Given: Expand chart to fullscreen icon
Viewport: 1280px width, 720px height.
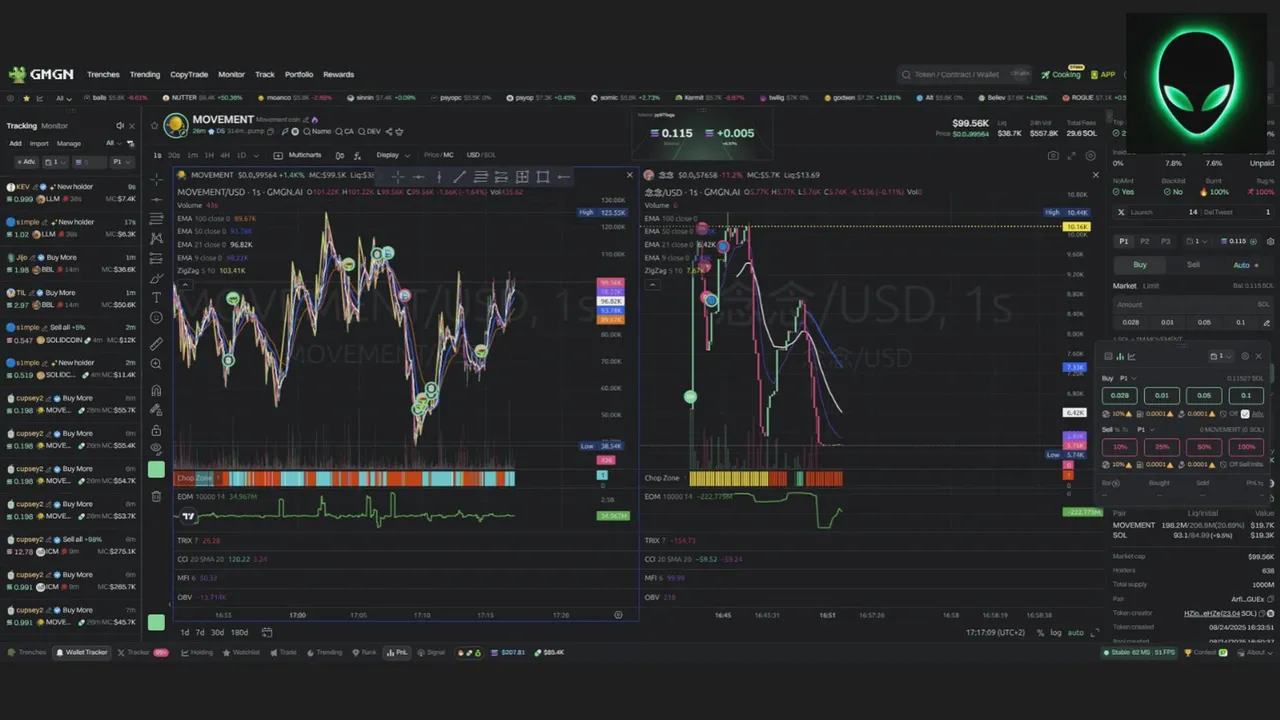Looking at the screenshot, I should (x=1072, y=156).
